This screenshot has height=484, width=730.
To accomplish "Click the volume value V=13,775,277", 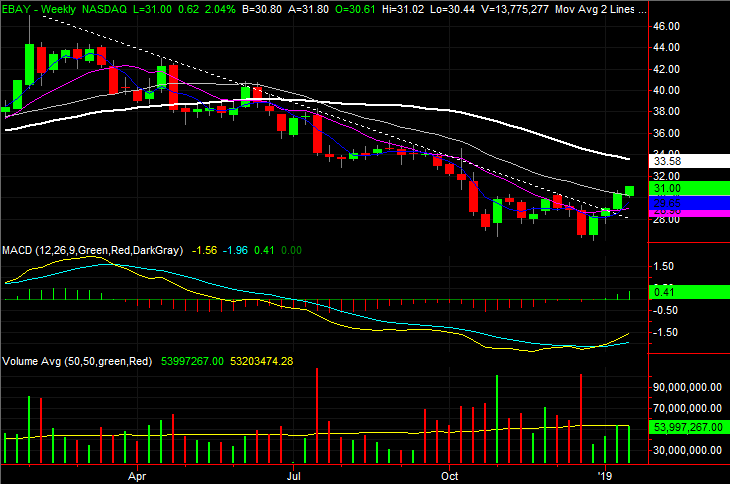I will (515, 9).
